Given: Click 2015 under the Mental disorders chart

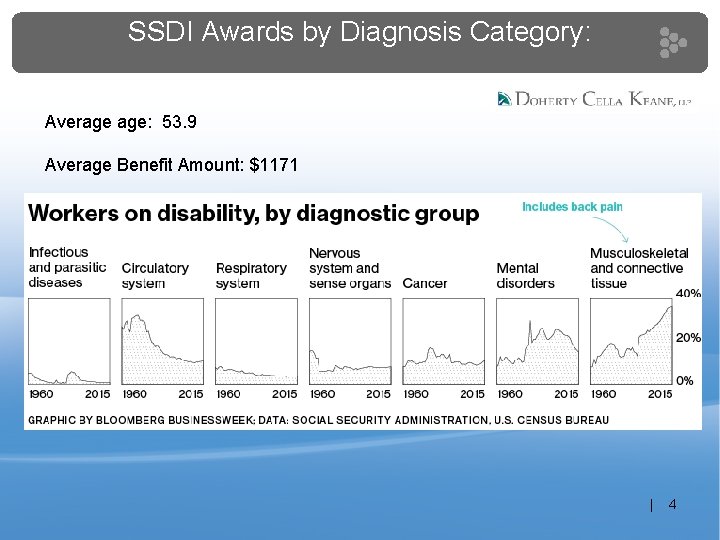Looking at the screenshot, I should [566, 394].
